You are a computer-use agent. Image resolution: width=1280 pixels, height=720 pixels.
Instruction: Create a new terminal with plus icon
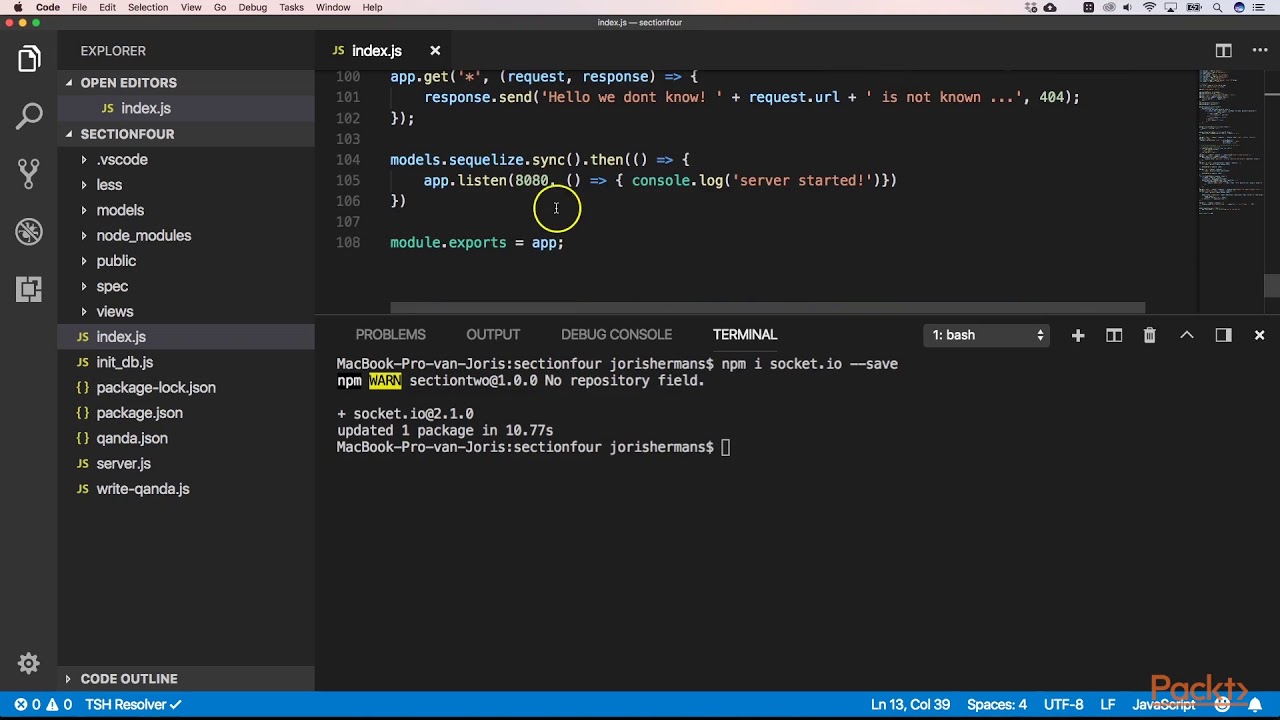[1078, 335]
